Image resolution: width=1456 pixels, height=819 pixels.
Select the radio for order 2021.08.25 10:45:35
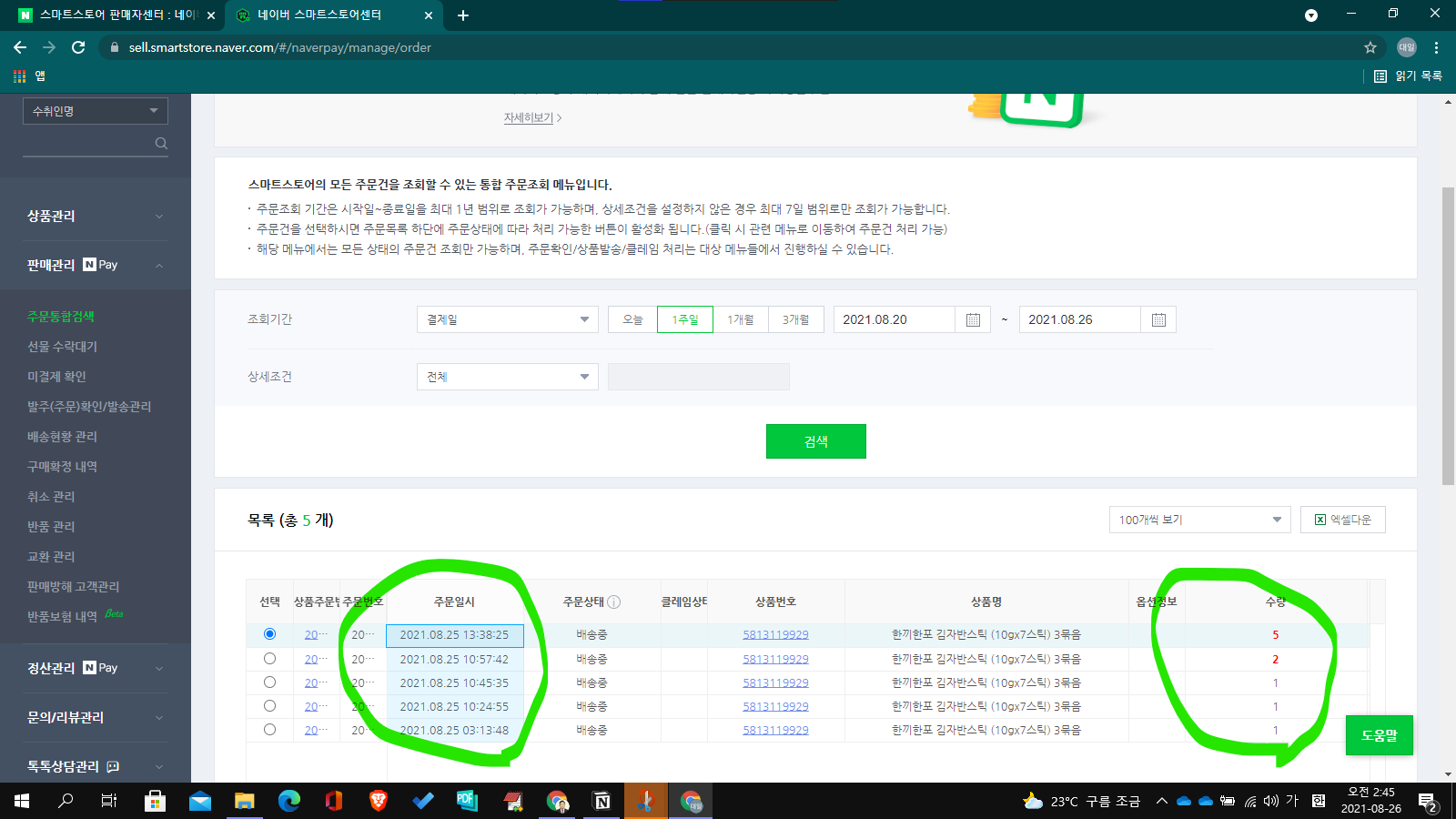269,682
